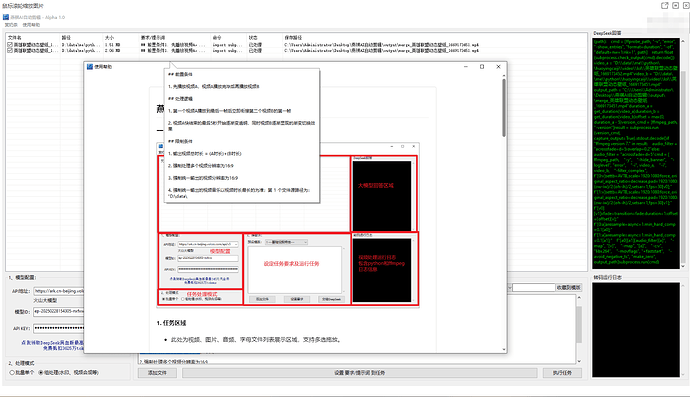The width and height of the screenshot is (690, 397).
Task: Open the 使用帮助 menu
Action: (31, 25)
